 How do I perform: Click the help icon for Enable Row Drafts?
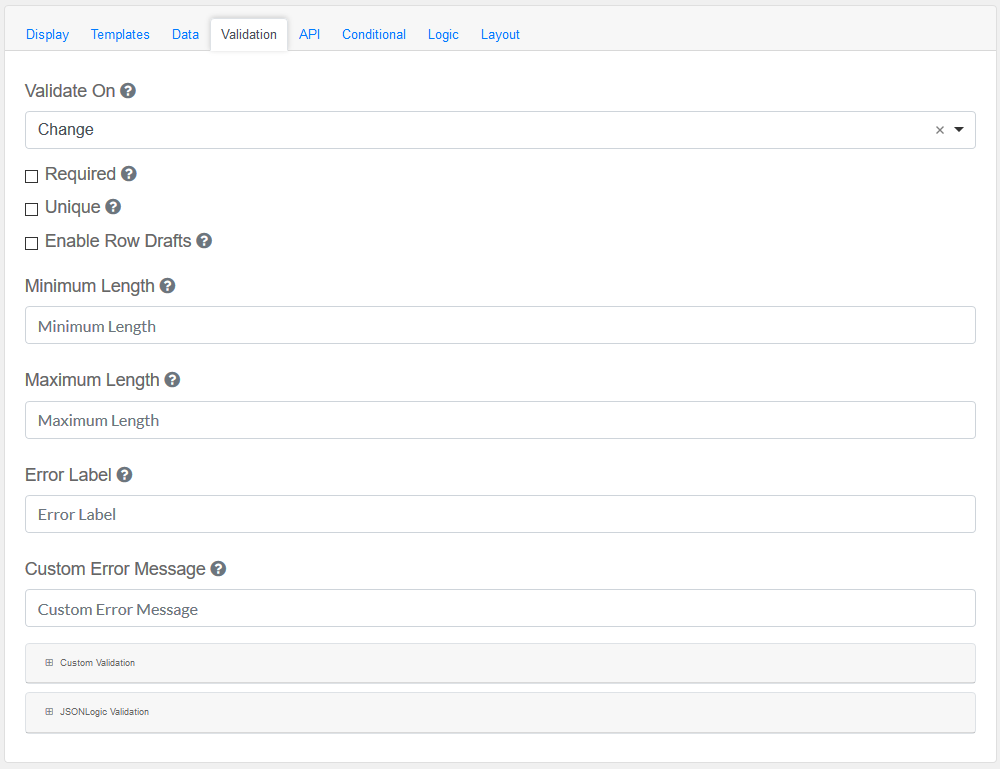click(x=204, y=241)
